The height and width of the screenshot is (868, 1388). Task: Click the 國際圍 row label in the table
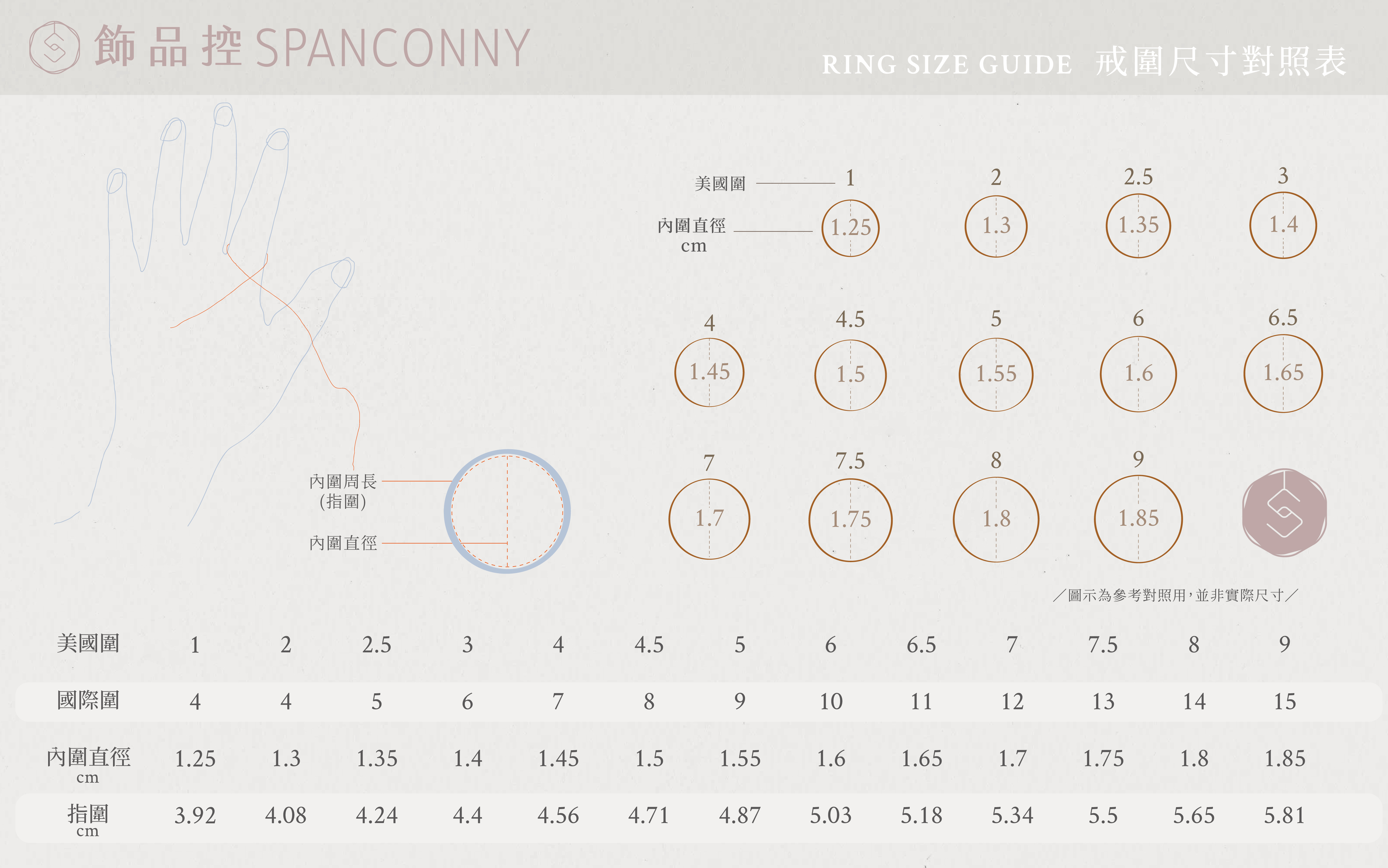tap(88, 701)
